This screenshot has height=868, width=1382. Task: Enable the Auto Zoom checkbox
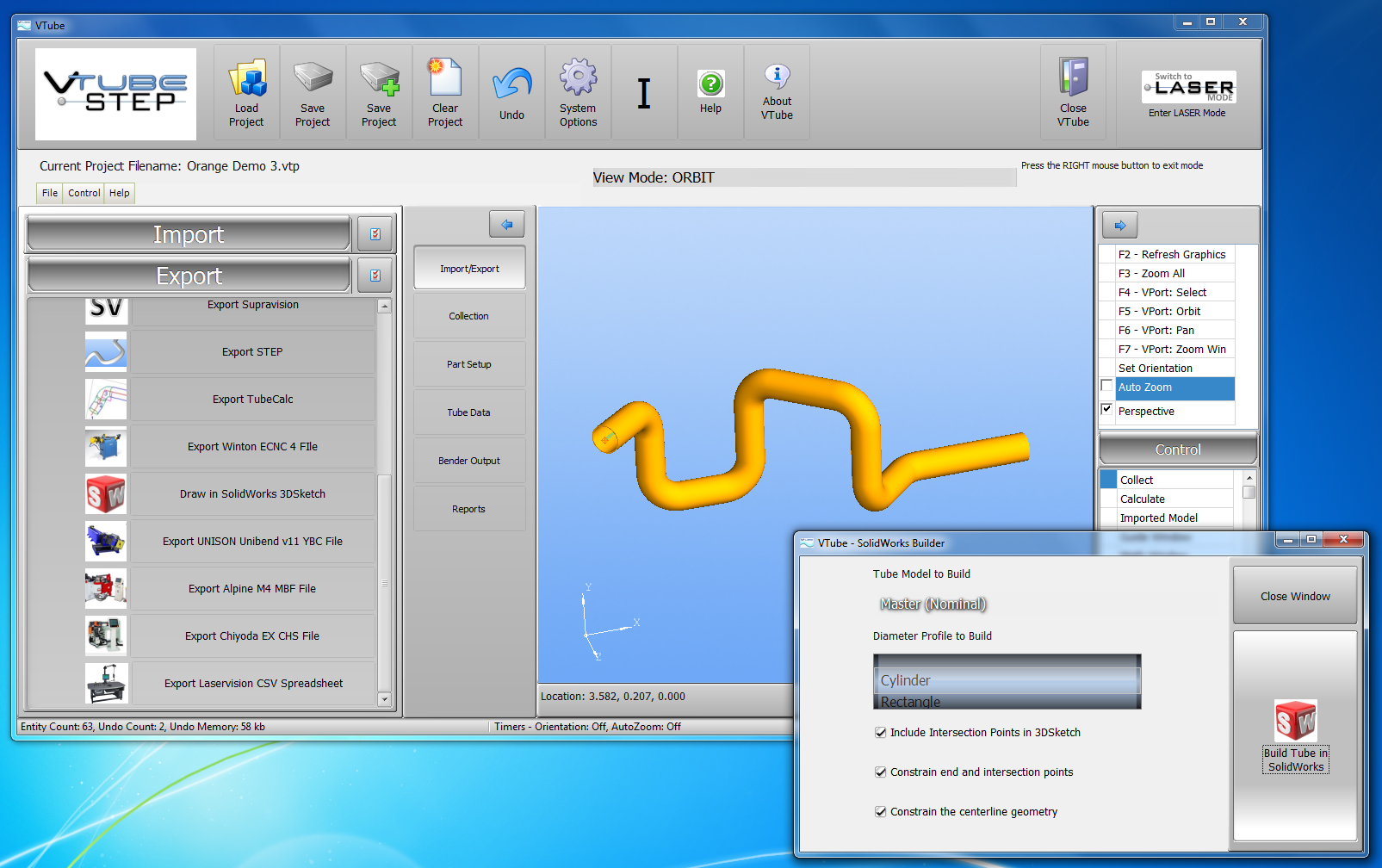point(1107,385)
